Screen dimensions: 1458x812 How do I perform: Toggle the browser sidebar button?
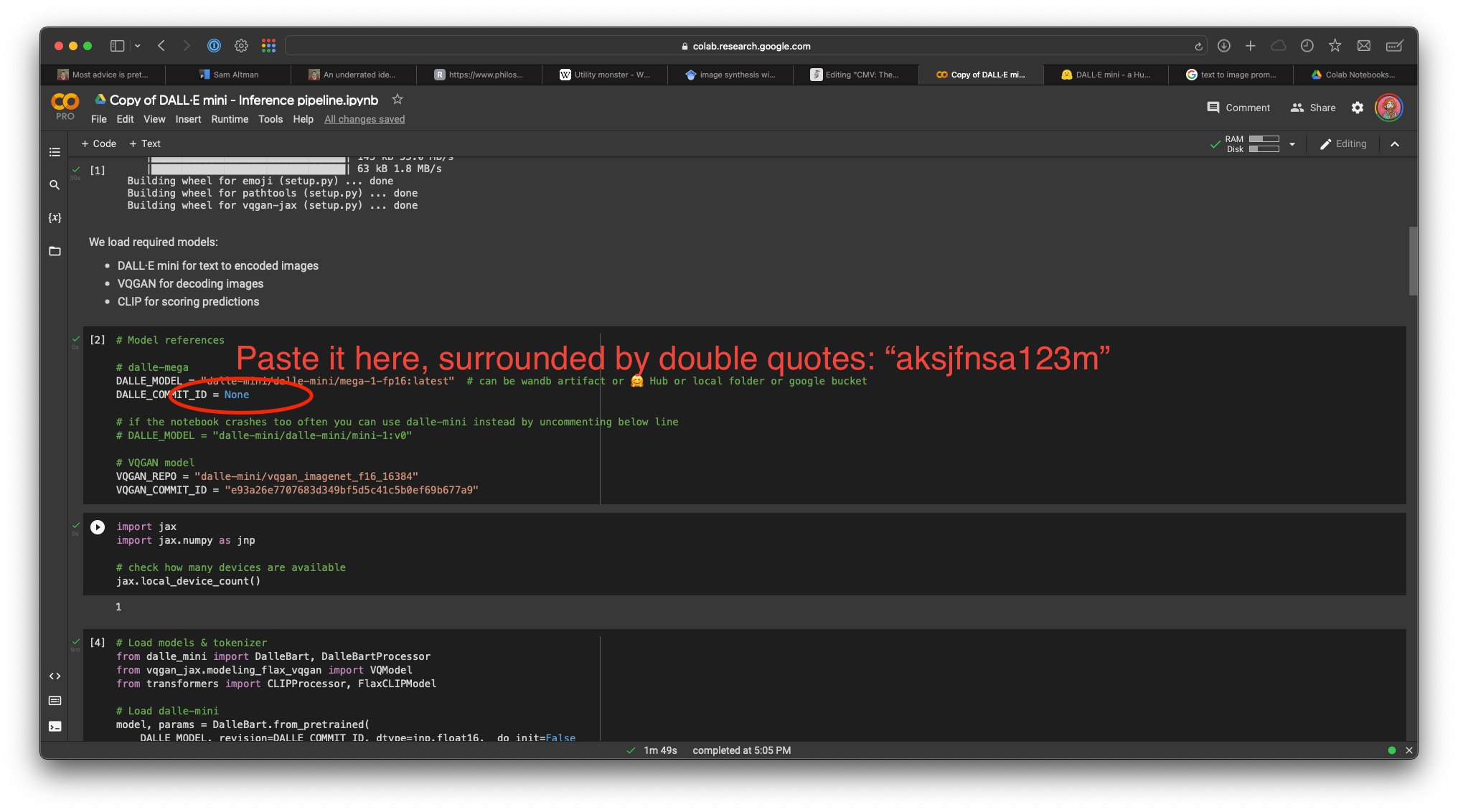point(117,46)
